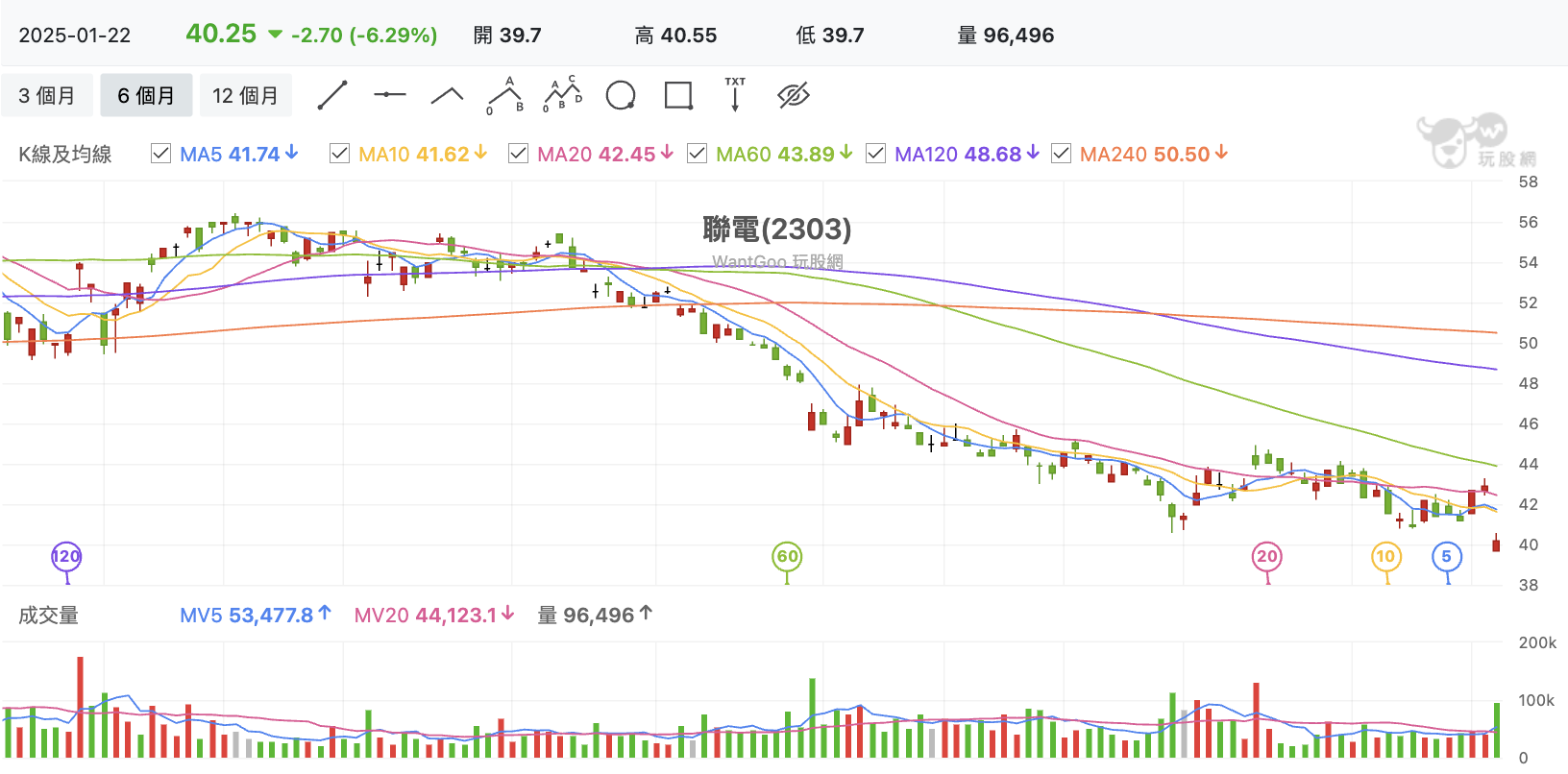
Task: Toggle hide drawings eye icon
Action: tap(794, 95)
